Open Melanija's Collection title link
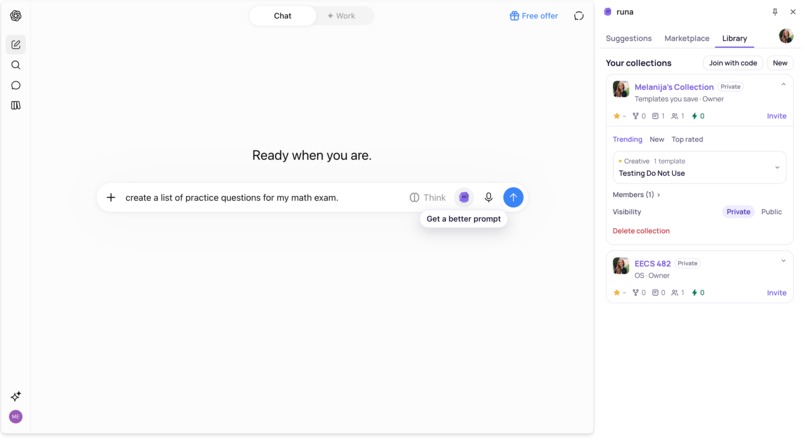 point(673,87)
